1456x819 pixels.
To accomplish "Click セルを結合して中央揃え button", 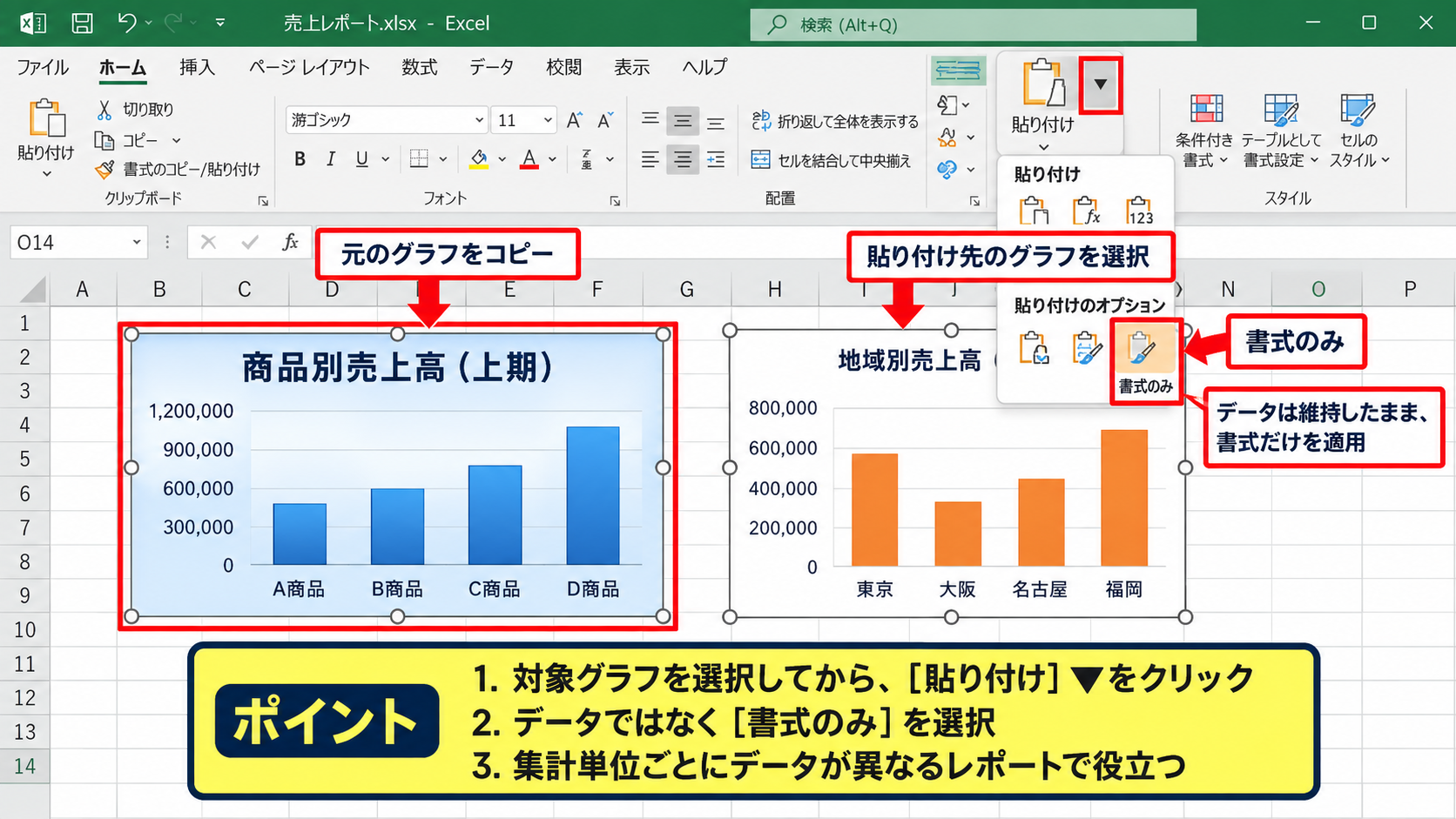I will (x=831, y=160).
